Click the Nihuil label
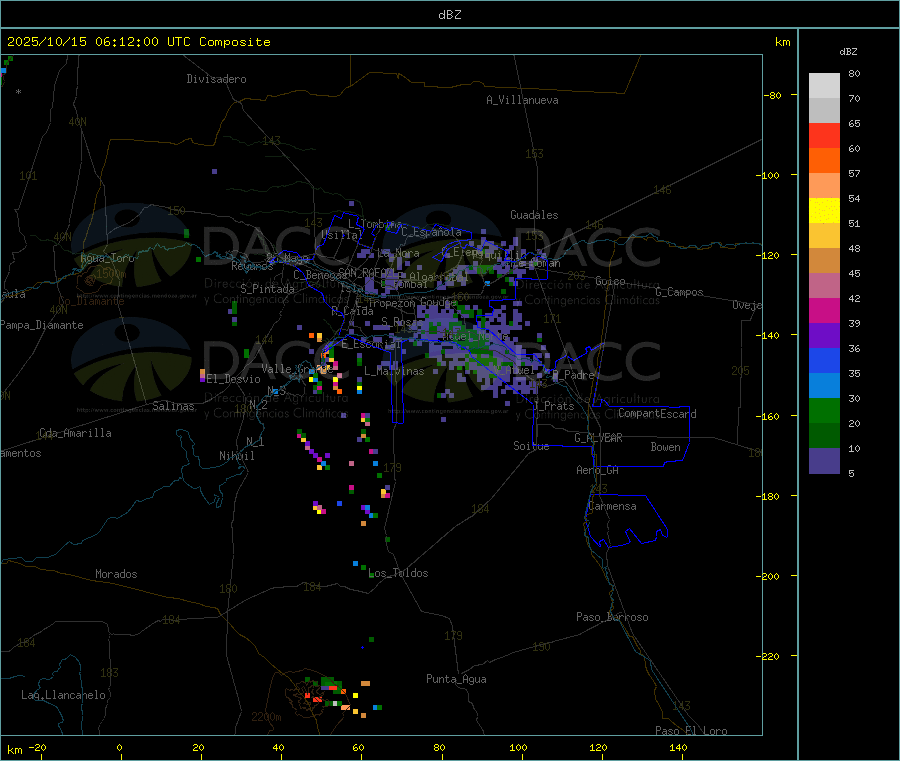 236,456
